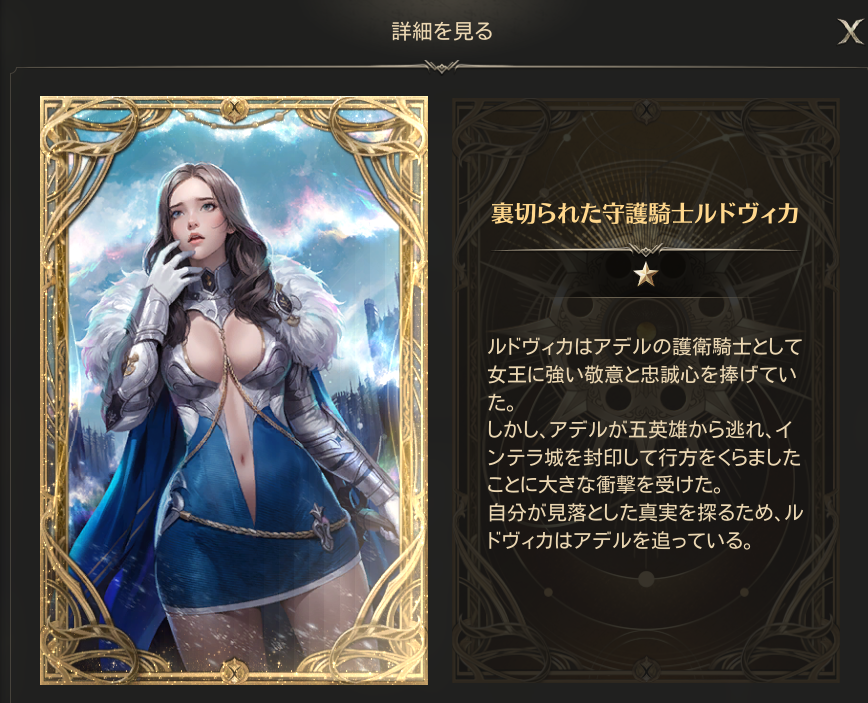Click the line 自分が見落とした真実を探るため
Screen dimensions: 868x703
645,513
